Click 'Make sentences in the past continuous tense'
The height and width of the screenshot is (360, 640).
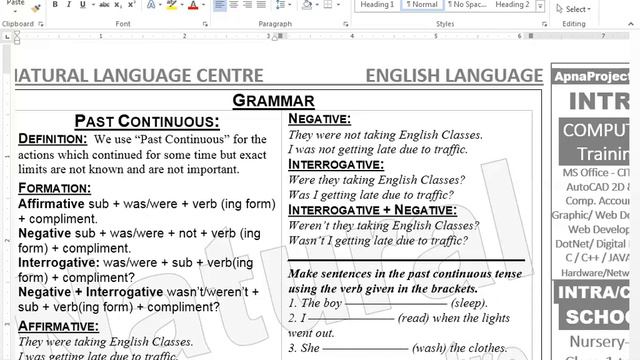point(405,273)
